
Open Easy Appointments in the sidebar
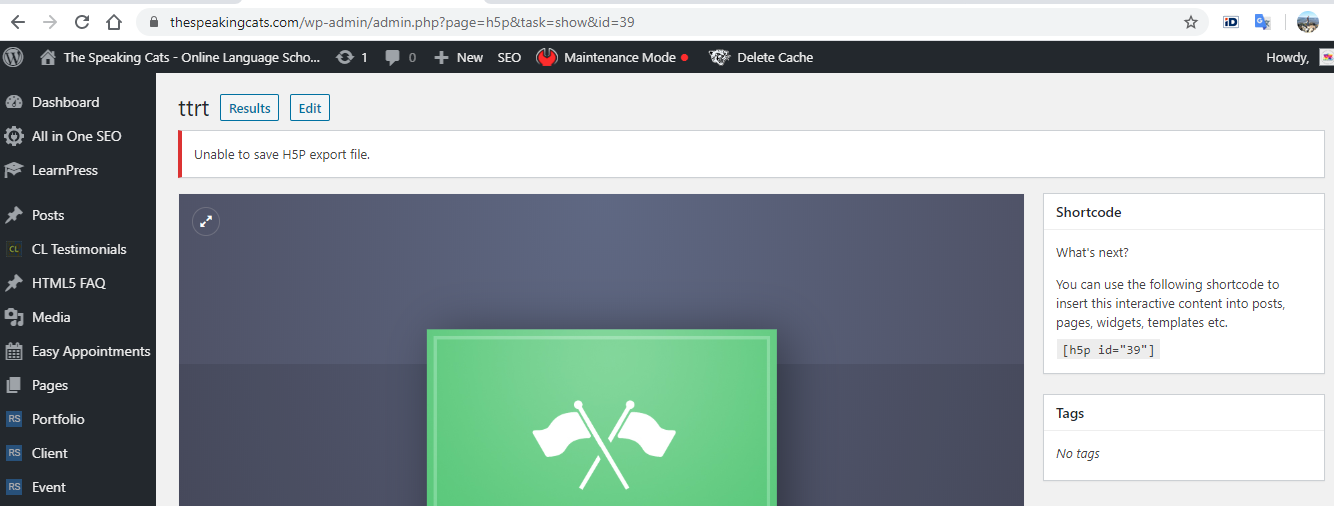(x=78, y=351)
